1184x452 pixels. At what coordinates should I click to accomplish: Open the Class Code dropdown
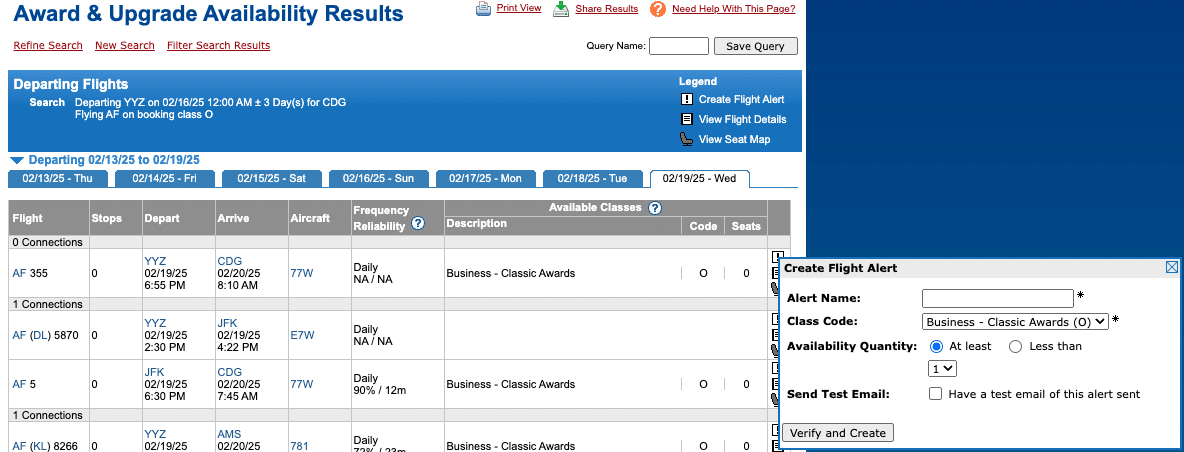click(1015, 322)
